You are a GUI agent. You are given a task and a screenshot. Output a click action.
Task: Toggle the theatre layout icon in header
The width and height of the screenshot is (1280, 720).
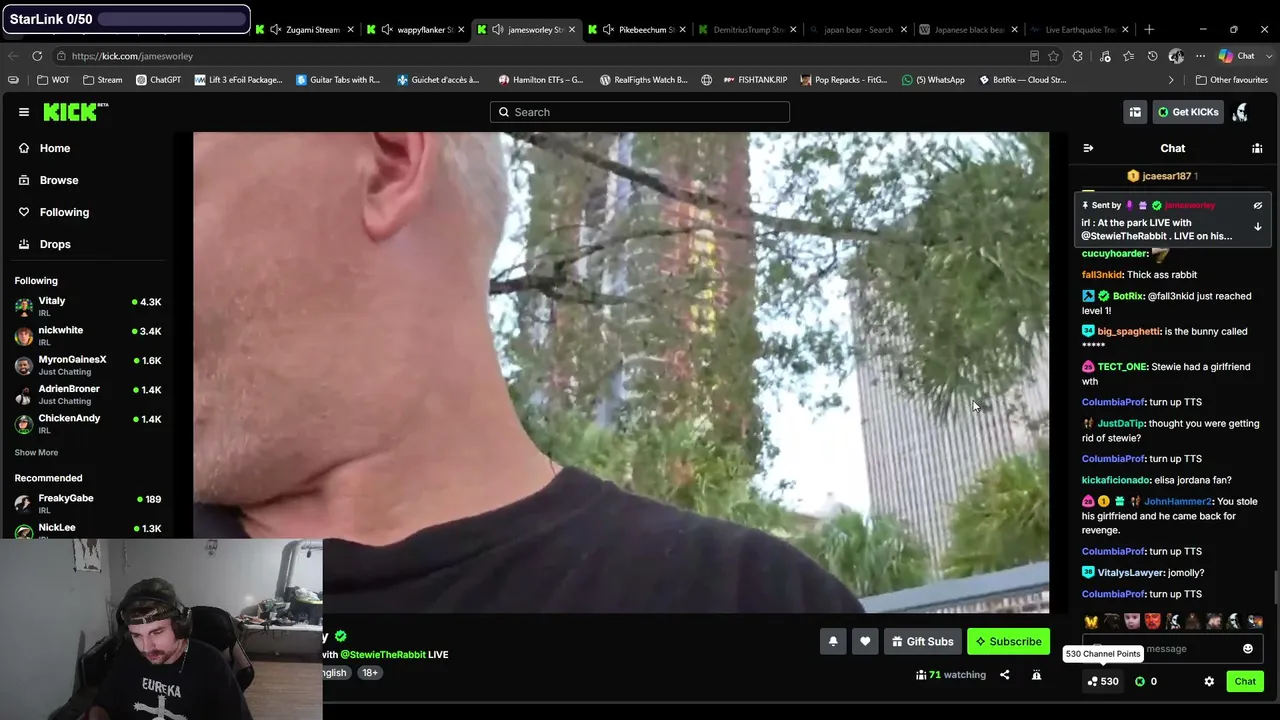(x=1135, y=112)
